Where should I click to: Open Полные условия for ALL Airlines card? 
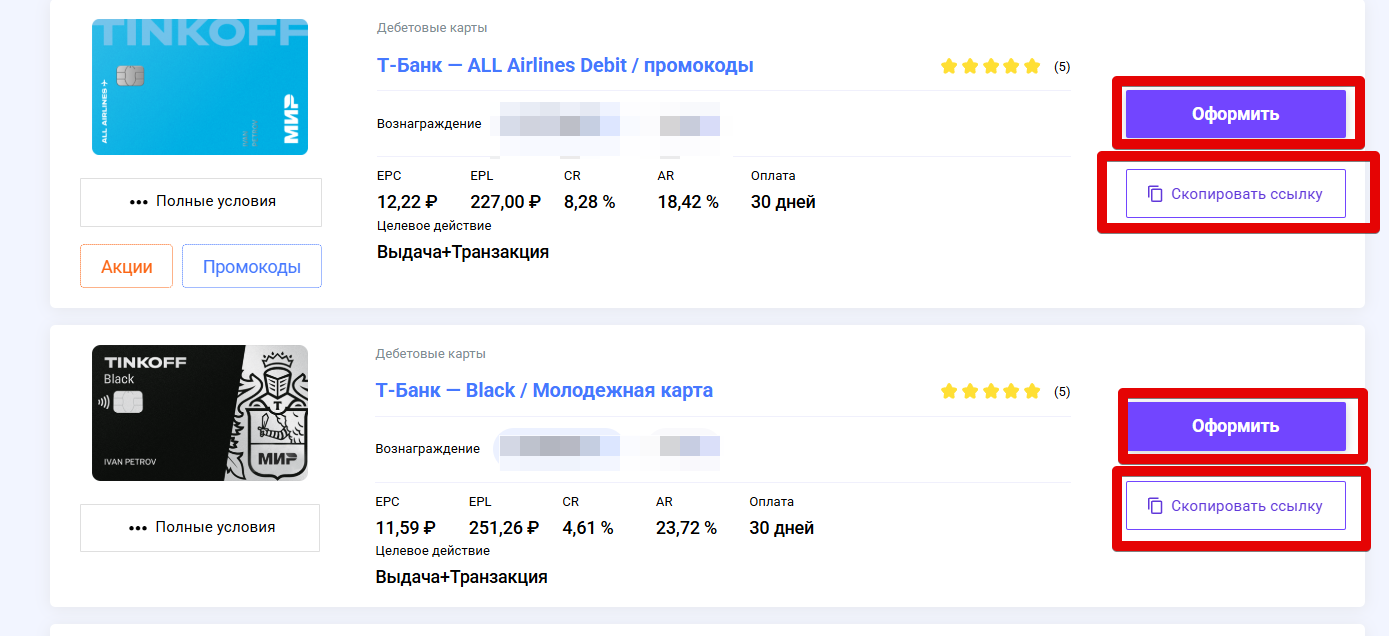click(201, 202)
